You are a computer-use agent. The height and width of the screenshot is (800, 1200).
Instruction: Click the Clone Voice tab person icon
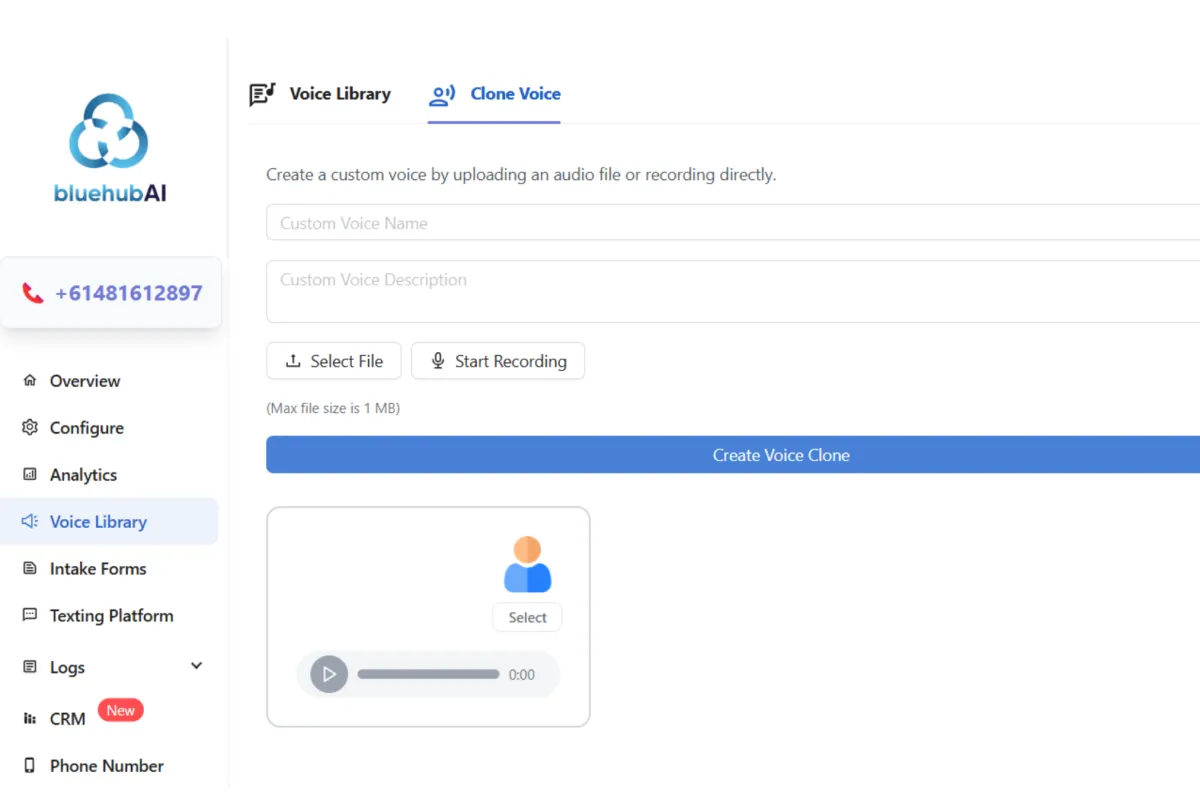point(442,95)
